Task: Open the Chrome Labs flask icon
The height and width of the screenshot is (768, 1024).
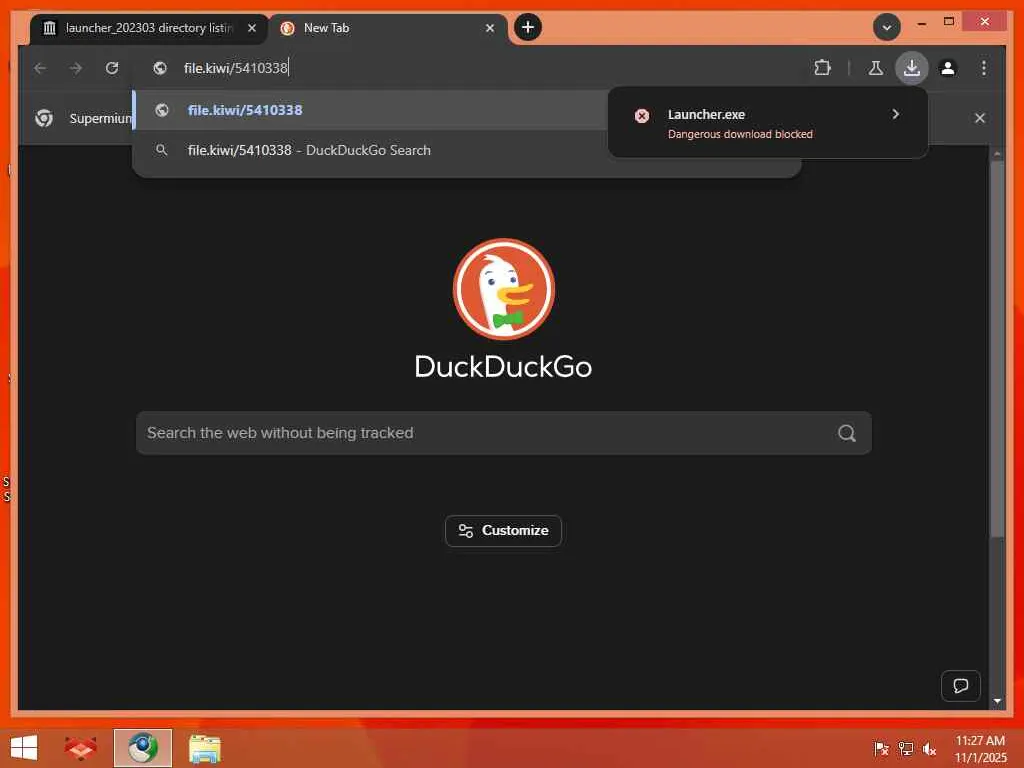Action: [876, 68]
